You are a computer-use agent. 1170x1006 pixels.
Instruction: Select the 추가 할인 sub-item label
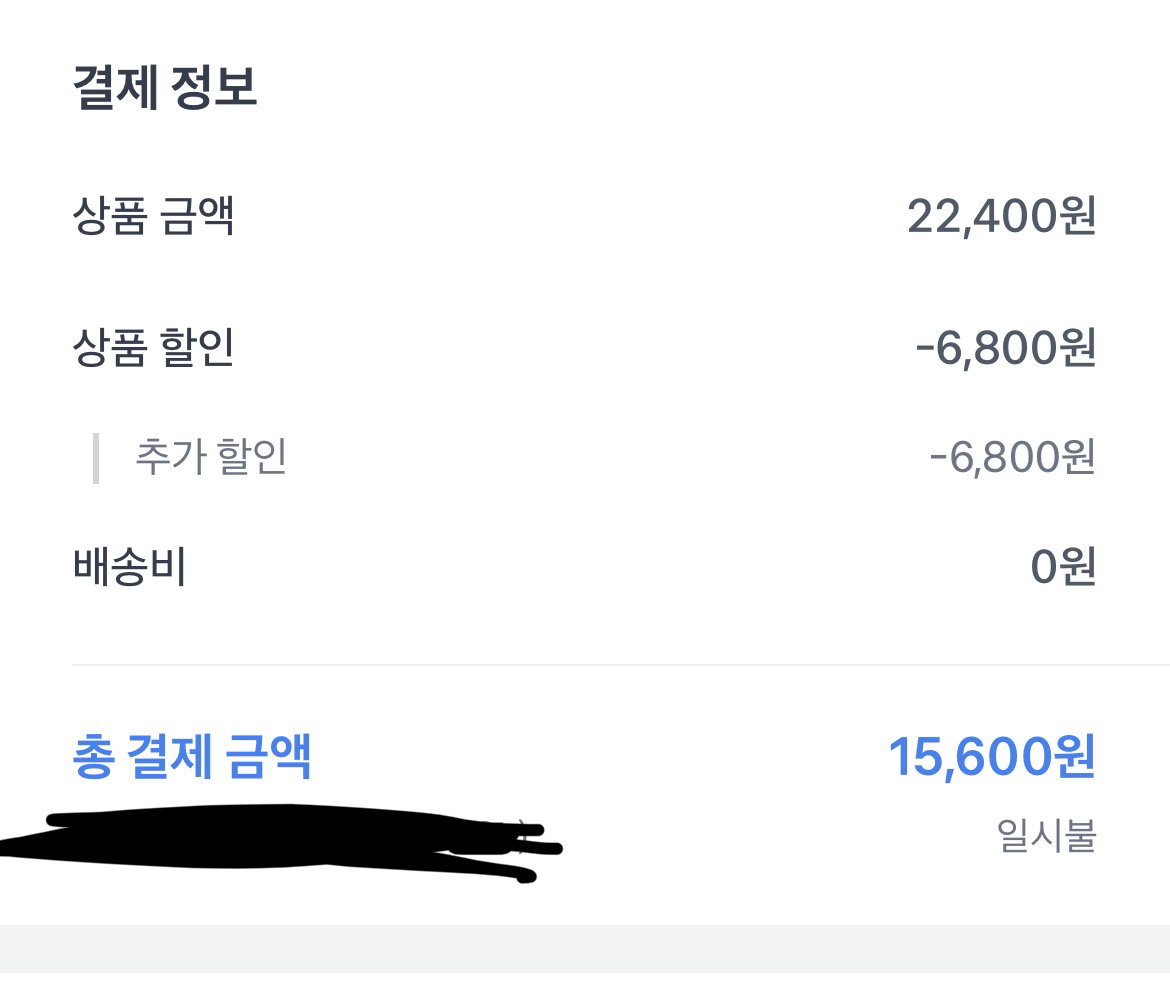tap(211, 456)
